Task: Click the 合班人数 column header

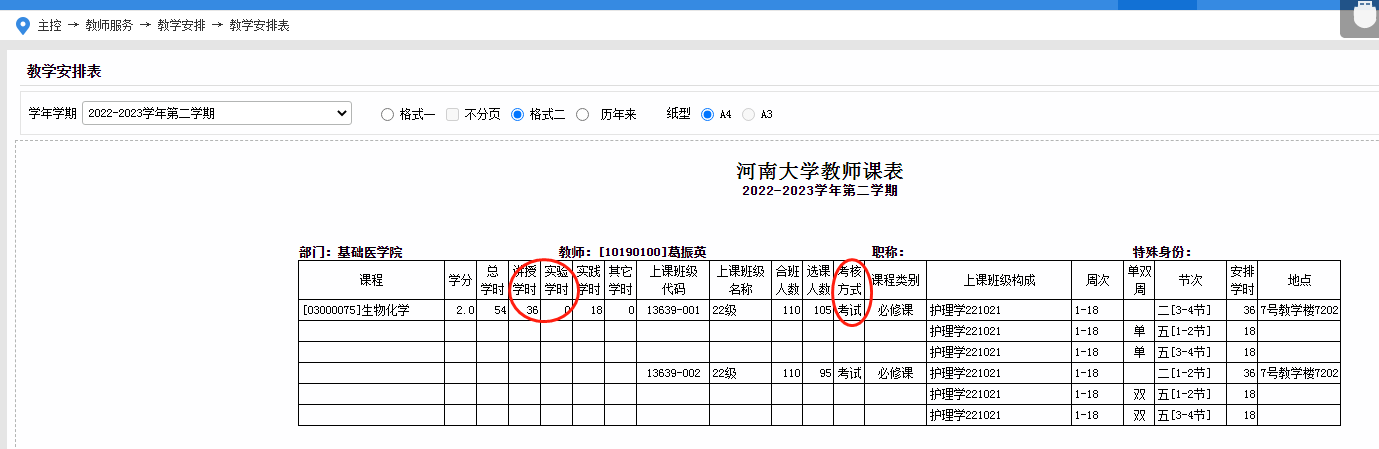Action: point(787,280)
